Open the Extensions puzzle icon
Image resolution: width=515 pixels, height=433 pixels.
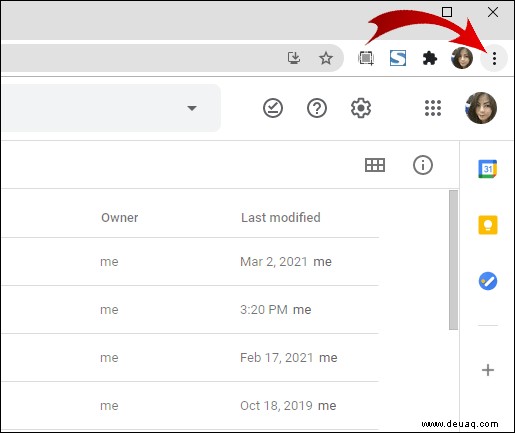pyautogui.click(x=429, y=58)
